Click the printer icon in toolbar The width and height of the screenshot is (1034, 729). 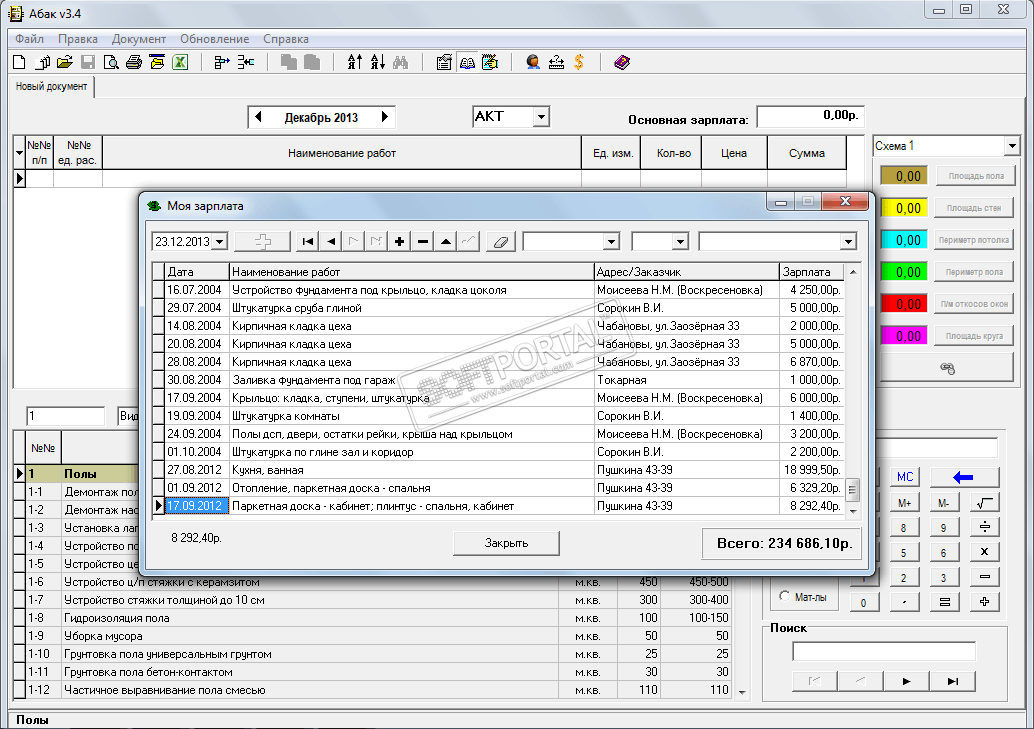tap(134, 62)
